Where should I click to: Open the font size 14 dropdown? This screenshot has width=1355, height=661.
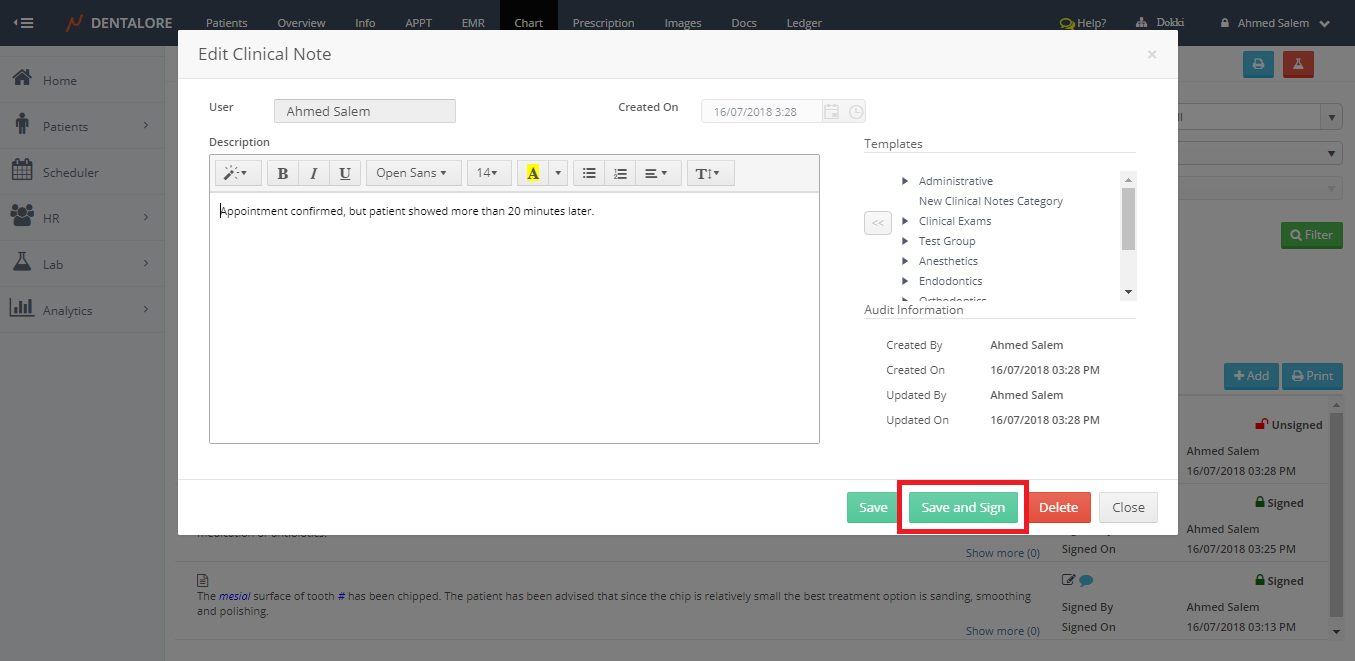click(489, 174)
